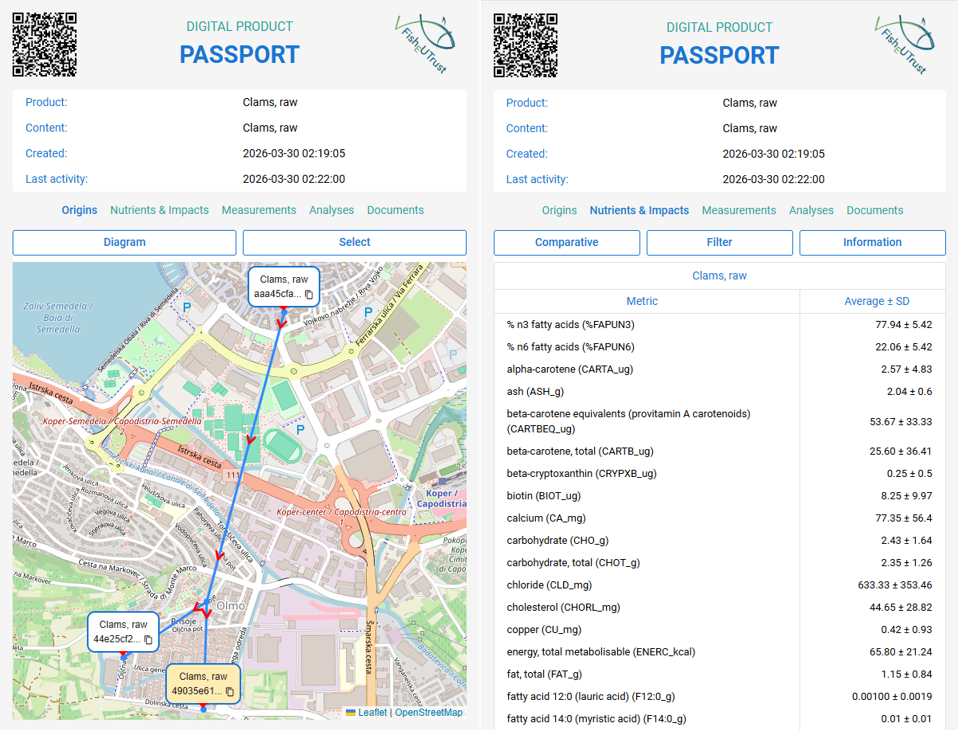The height and width of the screenshot is (730, 959).
Task: Click value '65.80 ± 21.24'
Action: [901, 652]
